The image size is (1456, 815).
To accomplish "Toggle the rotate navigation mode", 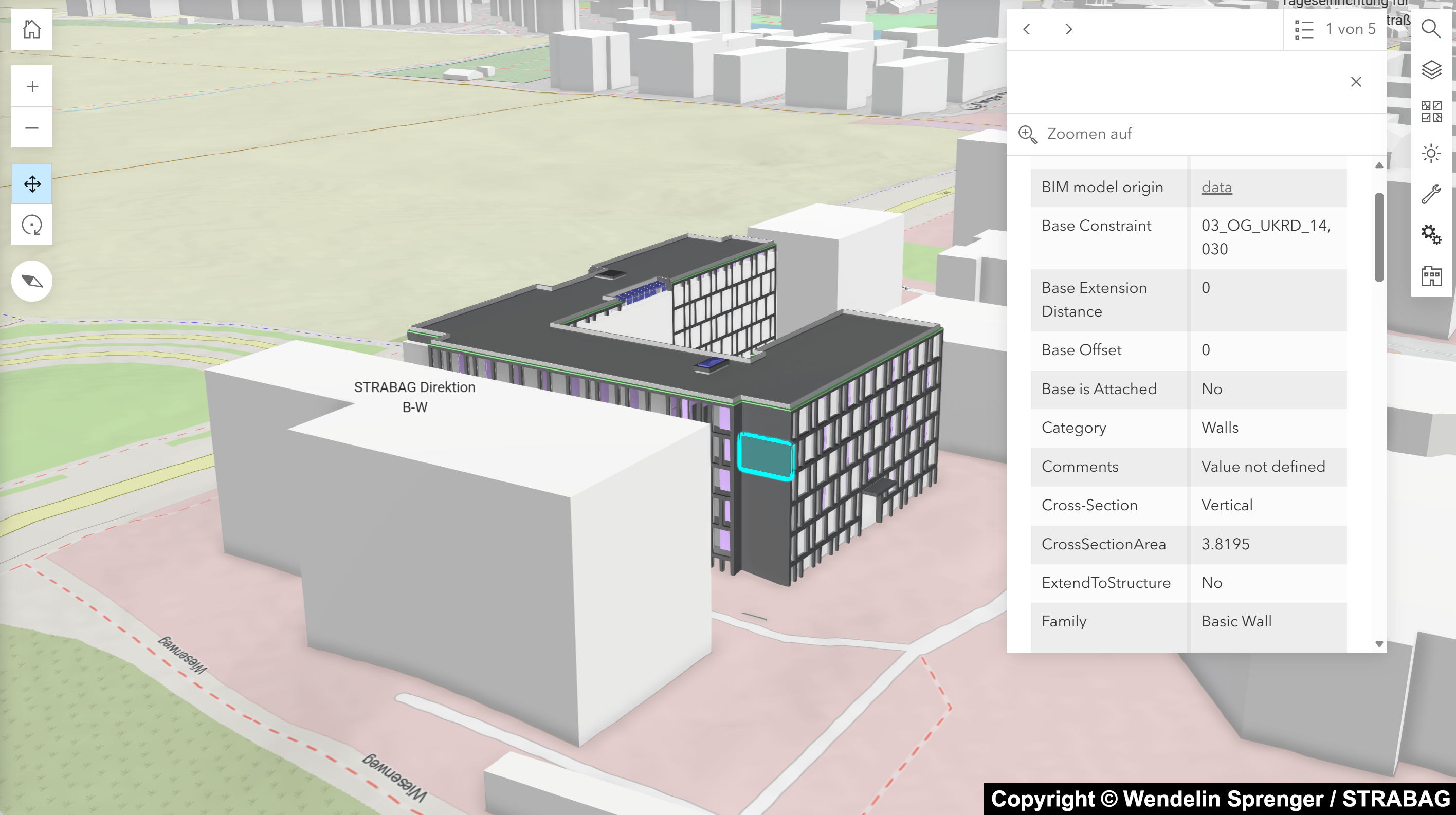I will (32, 225).
